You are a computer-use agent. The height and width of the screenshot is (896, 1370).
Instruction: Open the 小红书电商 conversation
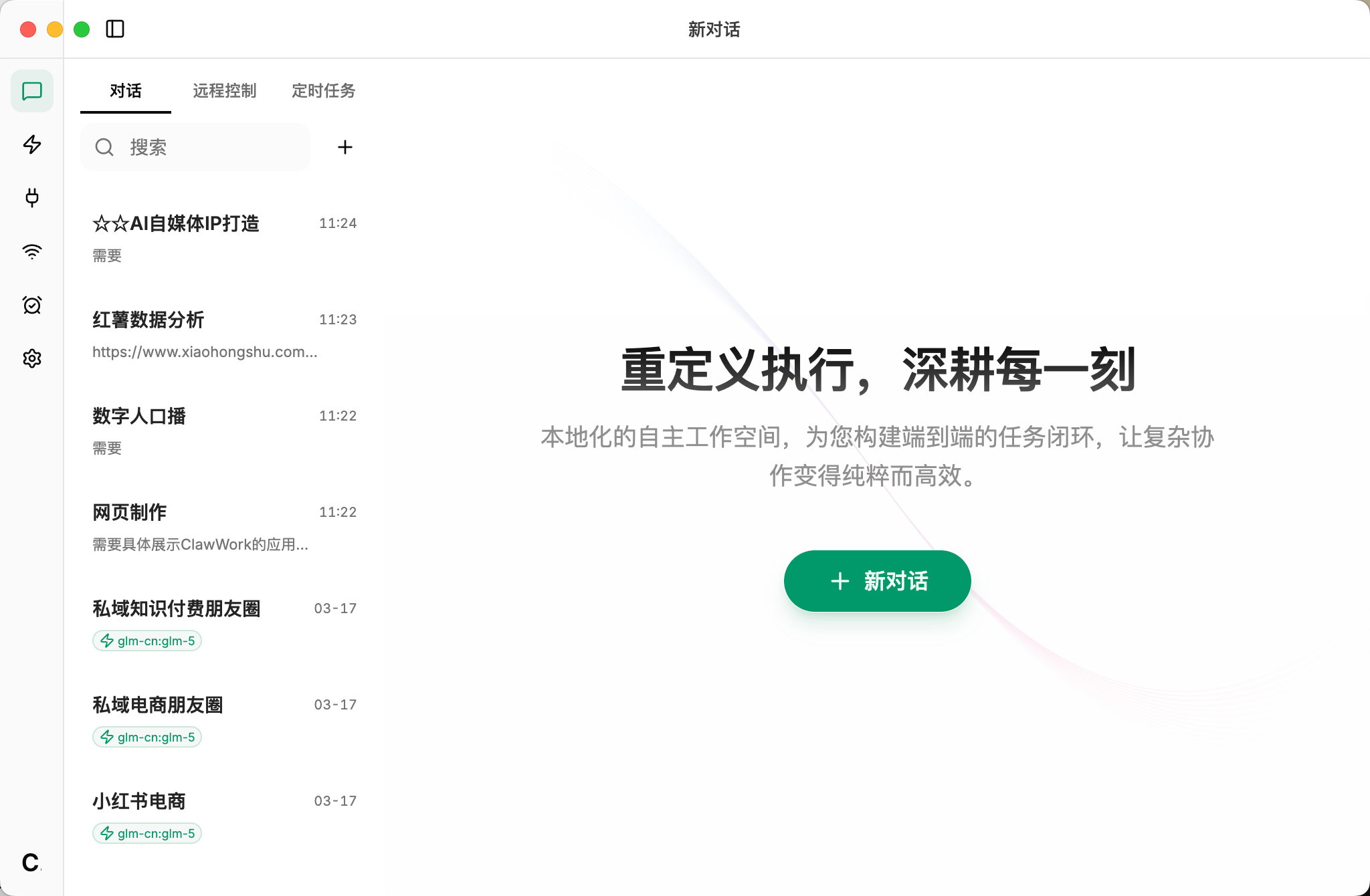pos(201,800)
